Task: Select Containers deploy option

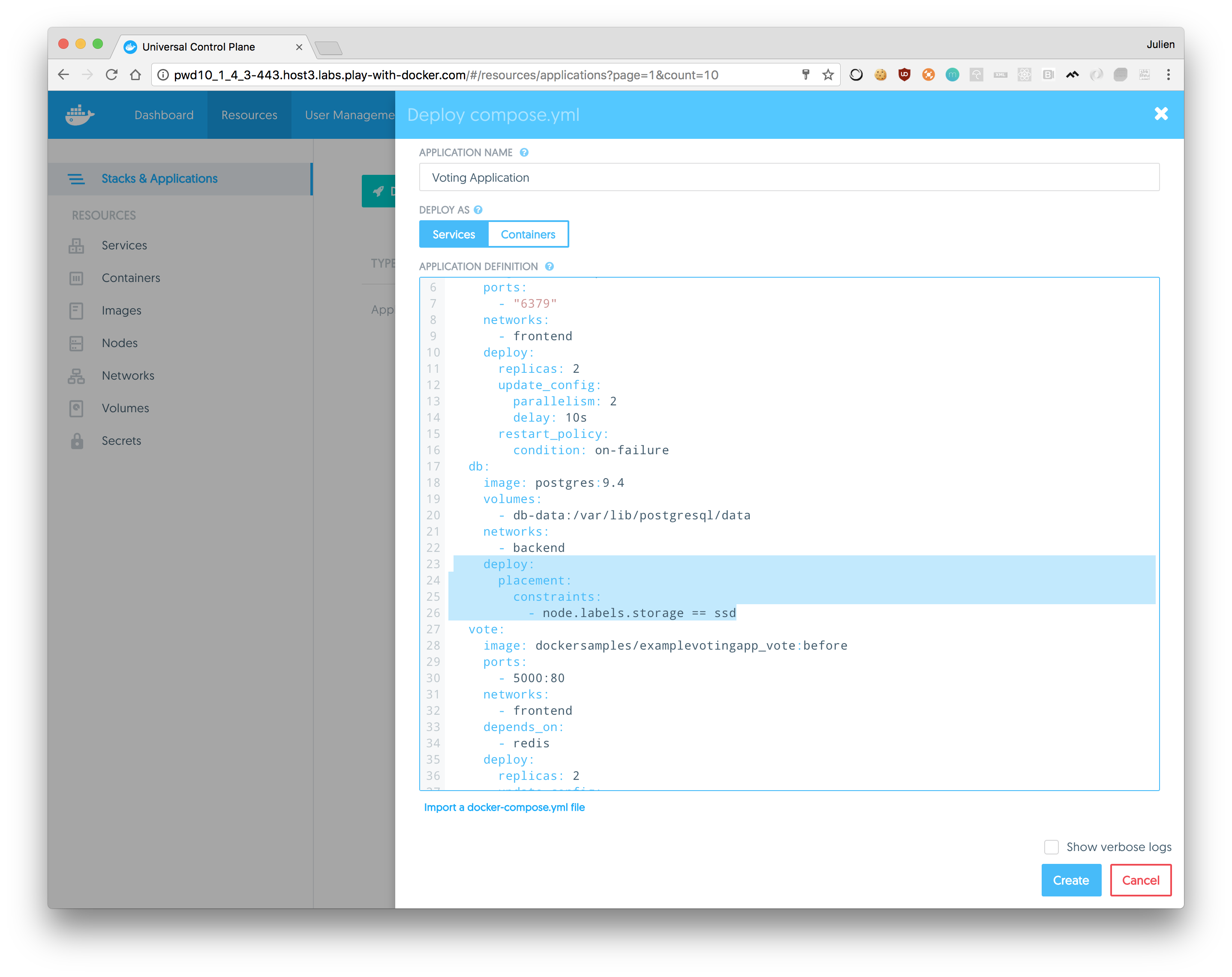Action: tap(528, 234)
